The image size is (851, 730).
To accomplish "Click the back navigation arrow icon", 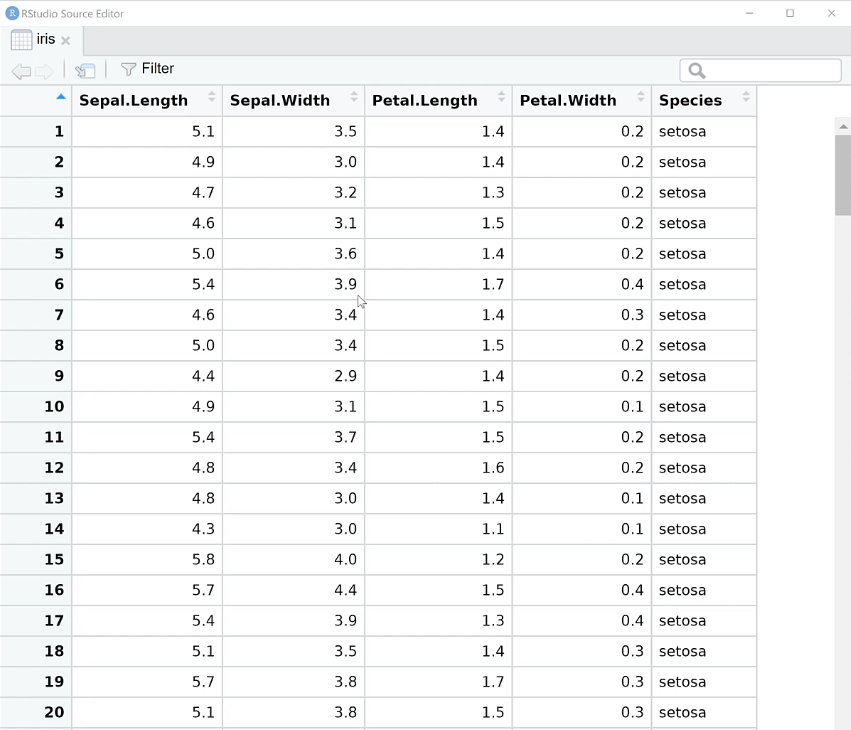I will [x=21, y=71].
